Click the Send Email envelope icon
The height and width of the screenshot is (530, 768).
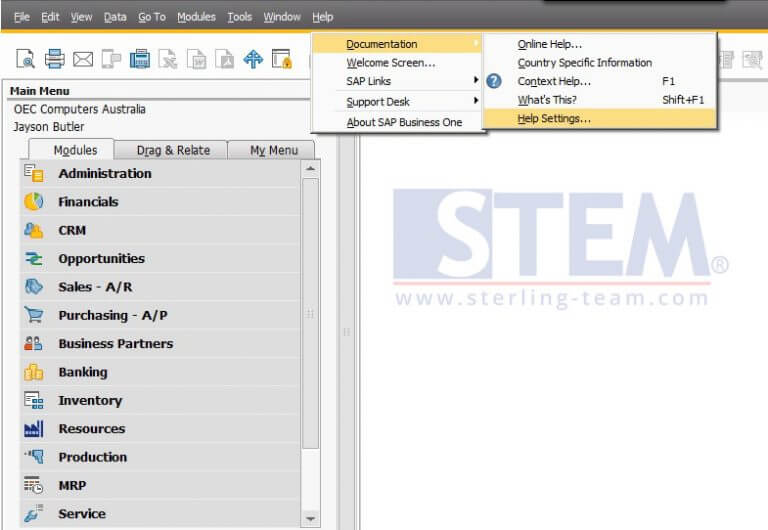(83, 59)
